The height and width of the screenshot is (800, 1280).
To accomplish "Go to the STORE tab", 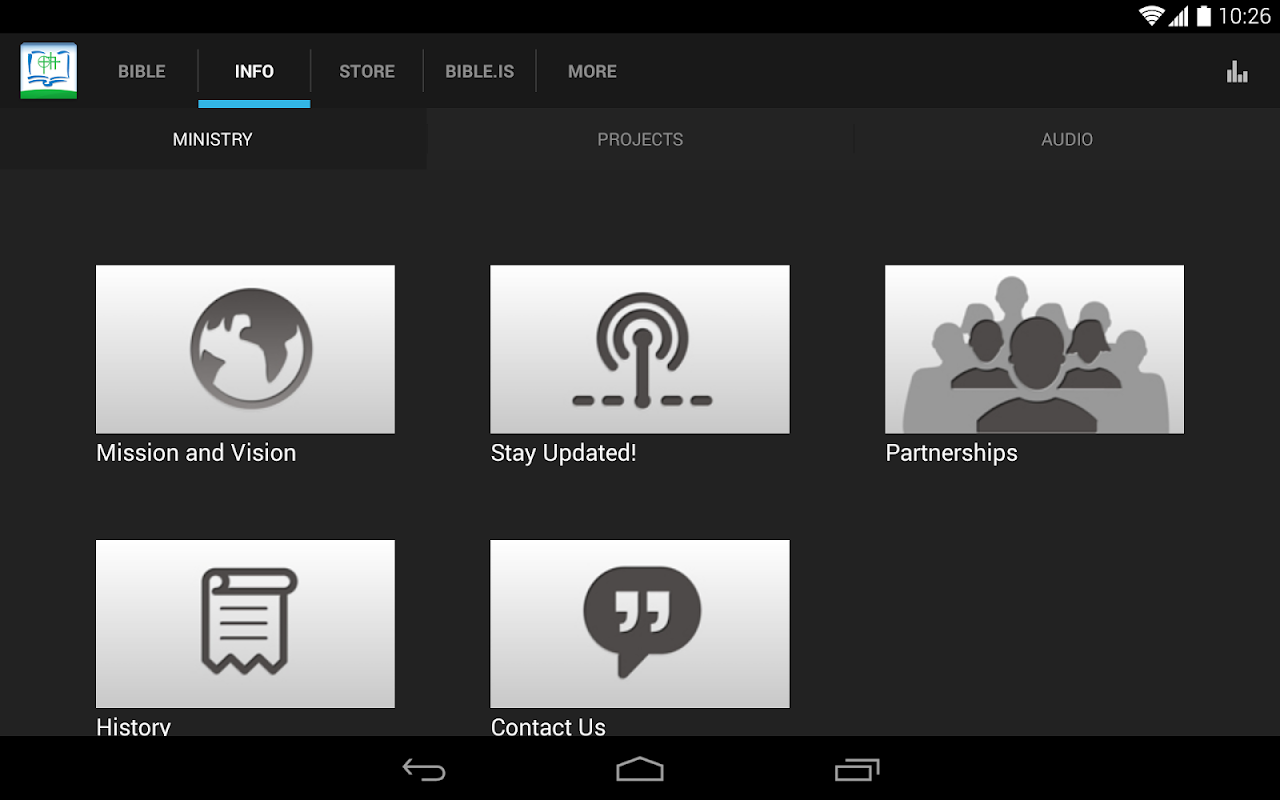I will click(x=367, y=71).
